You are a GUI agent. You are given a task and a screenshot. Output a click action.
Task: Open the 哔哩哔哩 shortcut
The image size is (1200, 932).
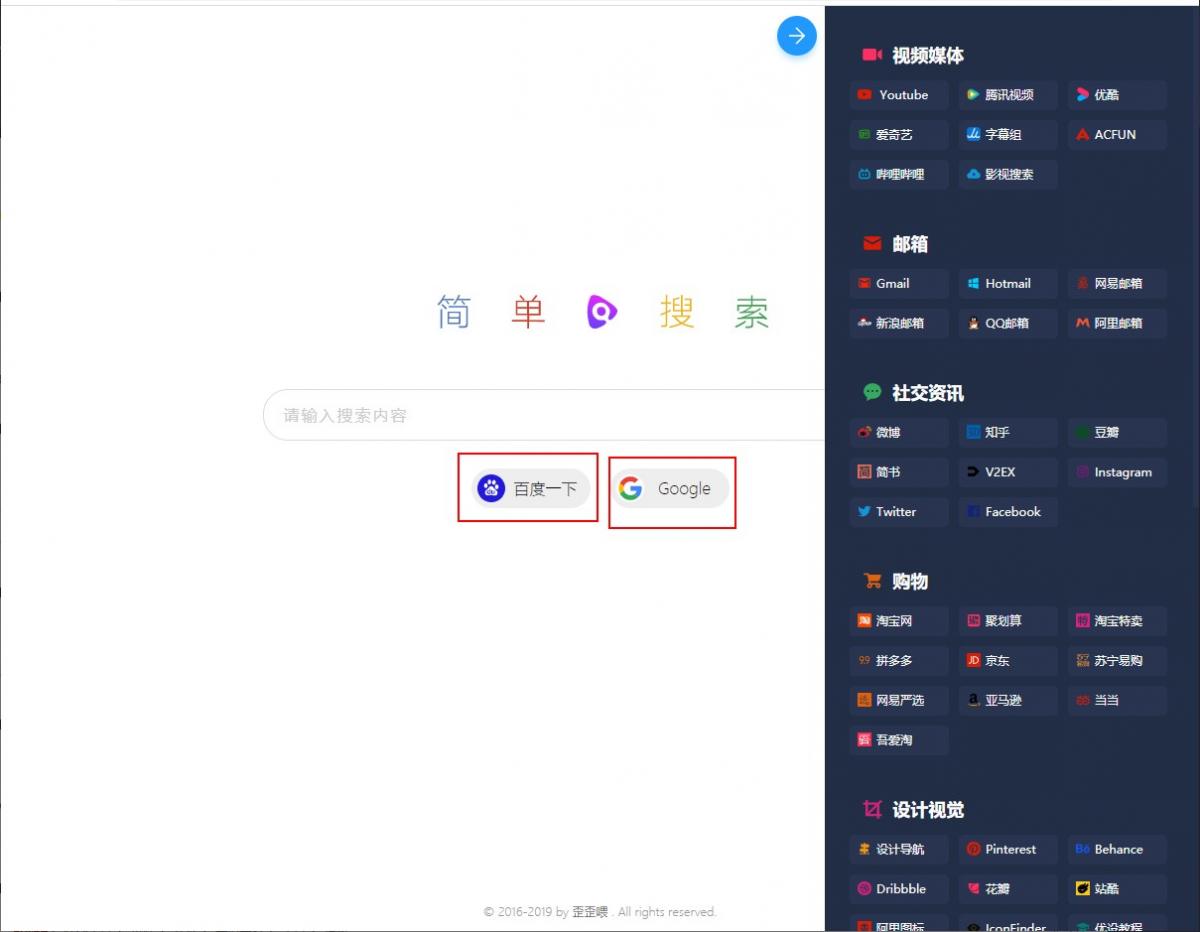899,174
